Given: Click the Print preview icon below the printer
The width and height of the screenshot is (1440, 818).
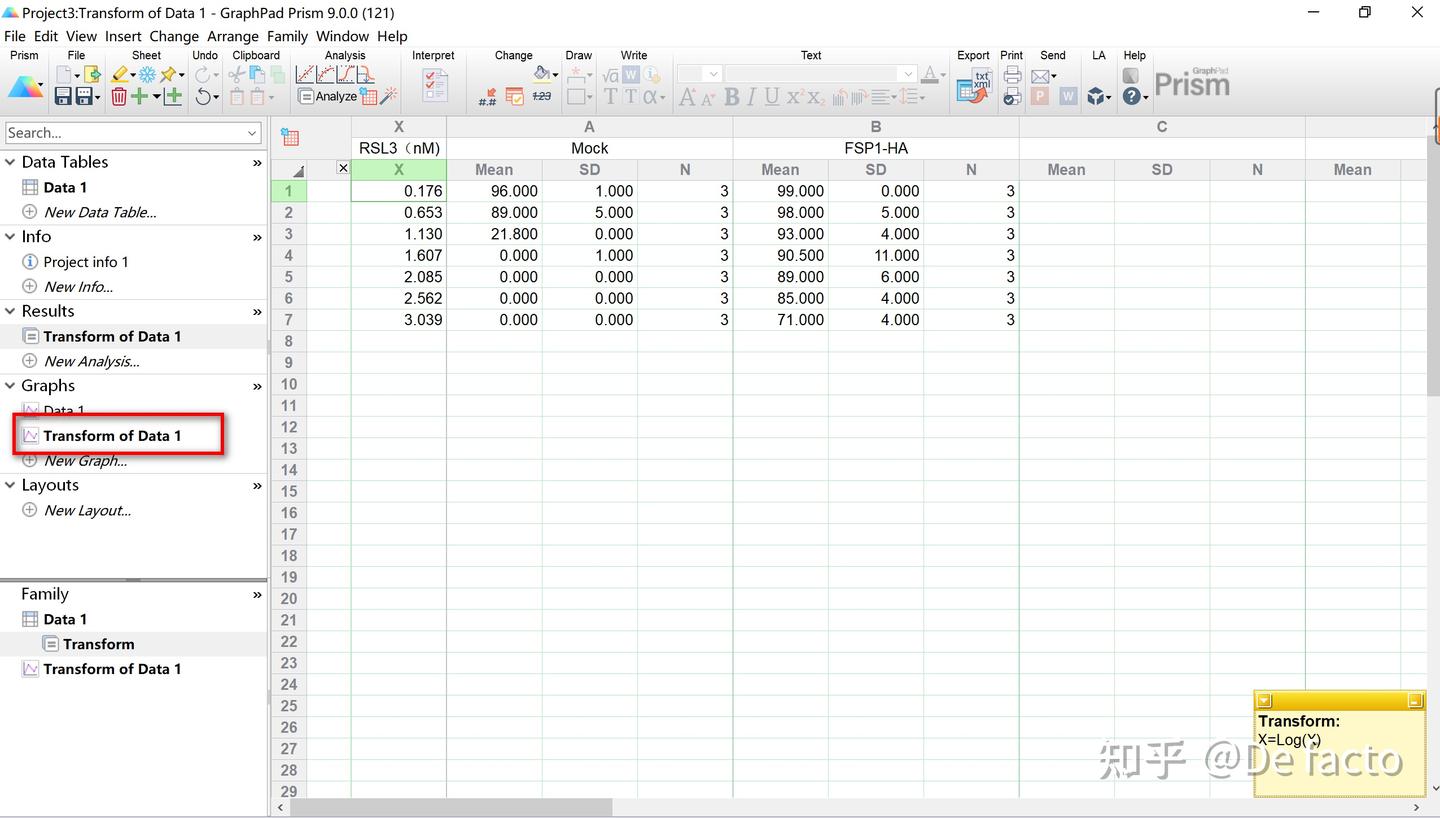Looking at the screenshot, I should pyautogui.click(x=1012, y=96).
